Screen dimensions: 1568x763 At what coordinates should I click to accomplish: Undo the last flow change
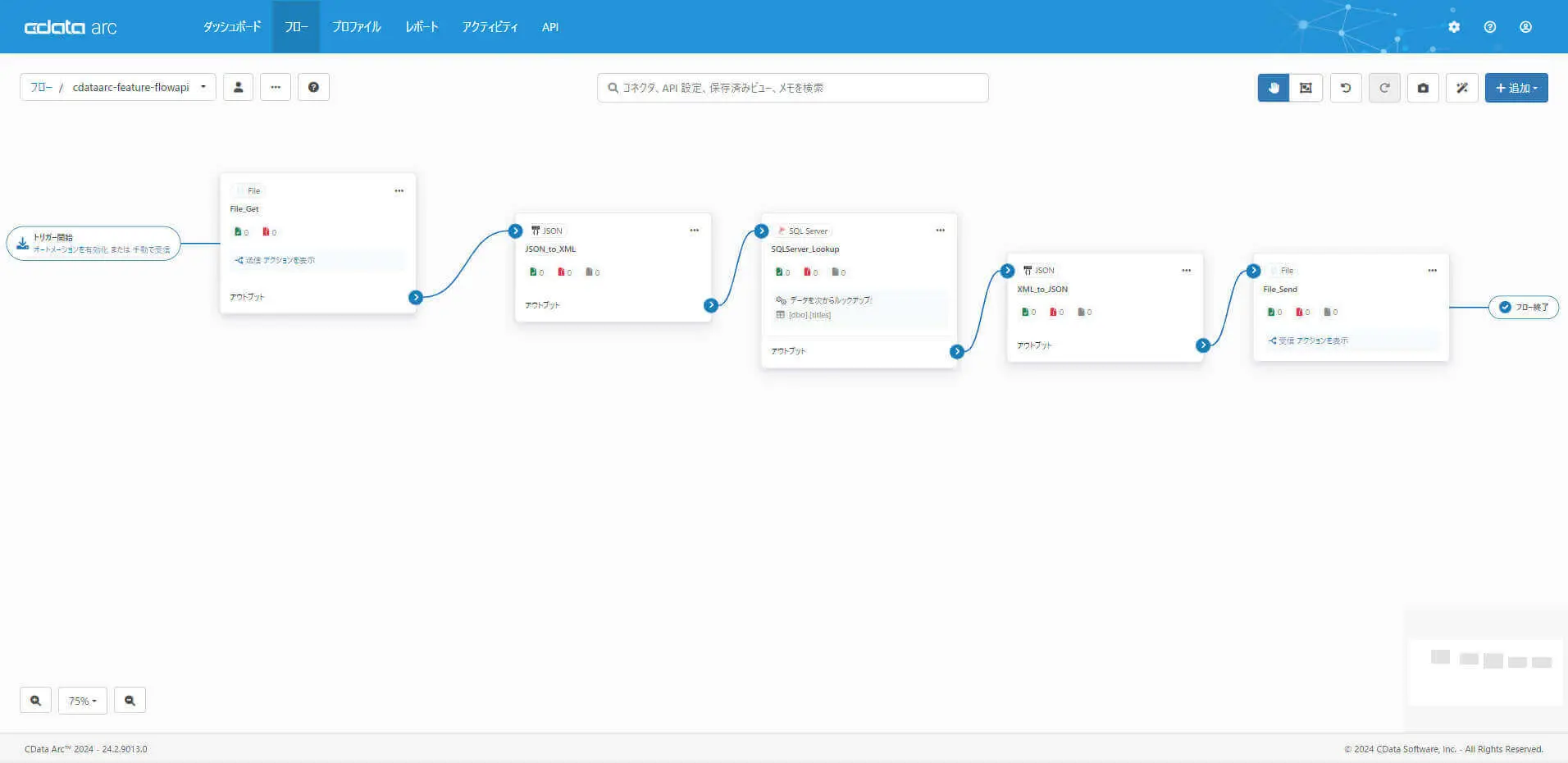click(1346, 88)
